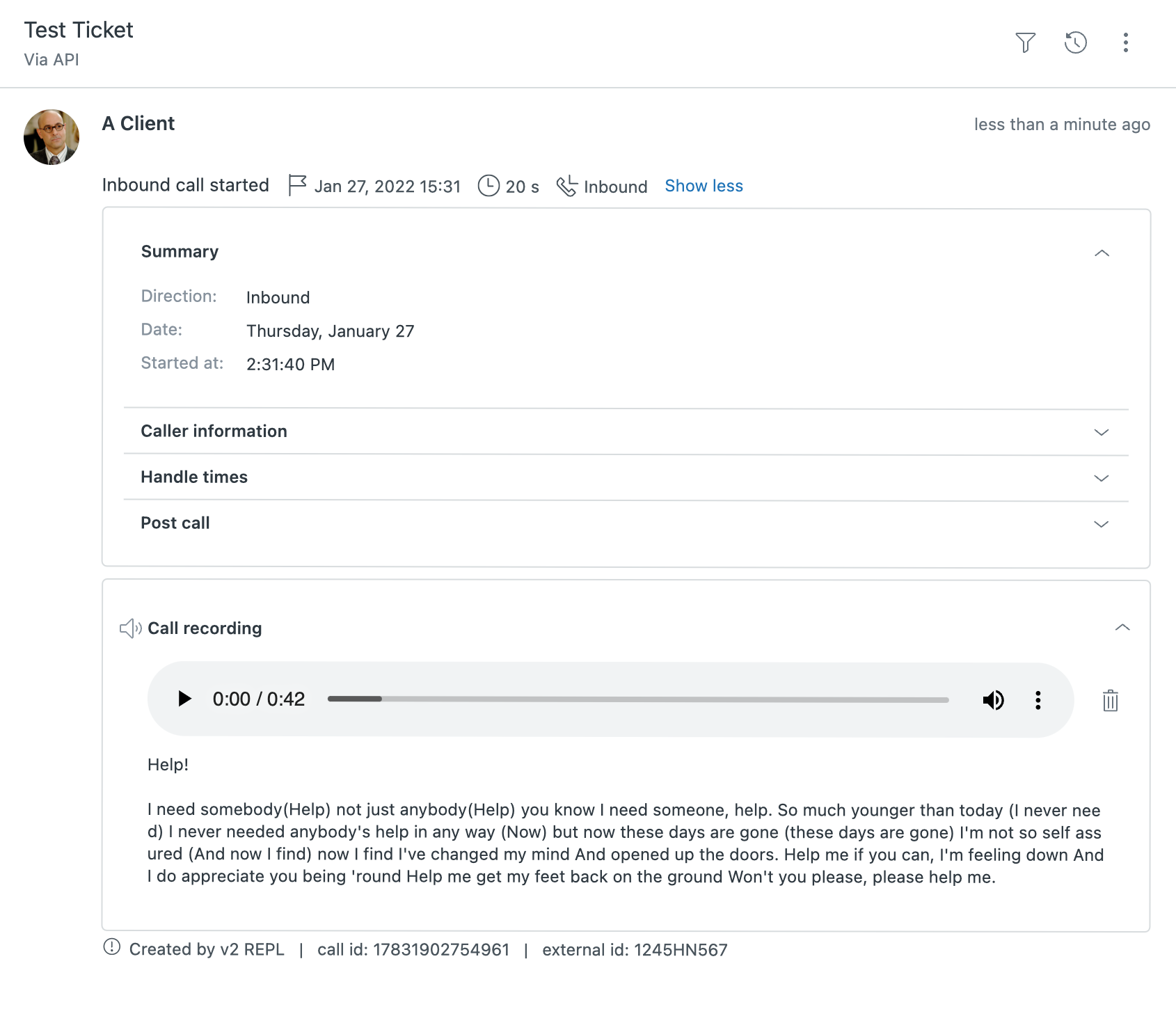Expand the Handle times section
The image size is (1176, 1023).
coord(1101,478)
